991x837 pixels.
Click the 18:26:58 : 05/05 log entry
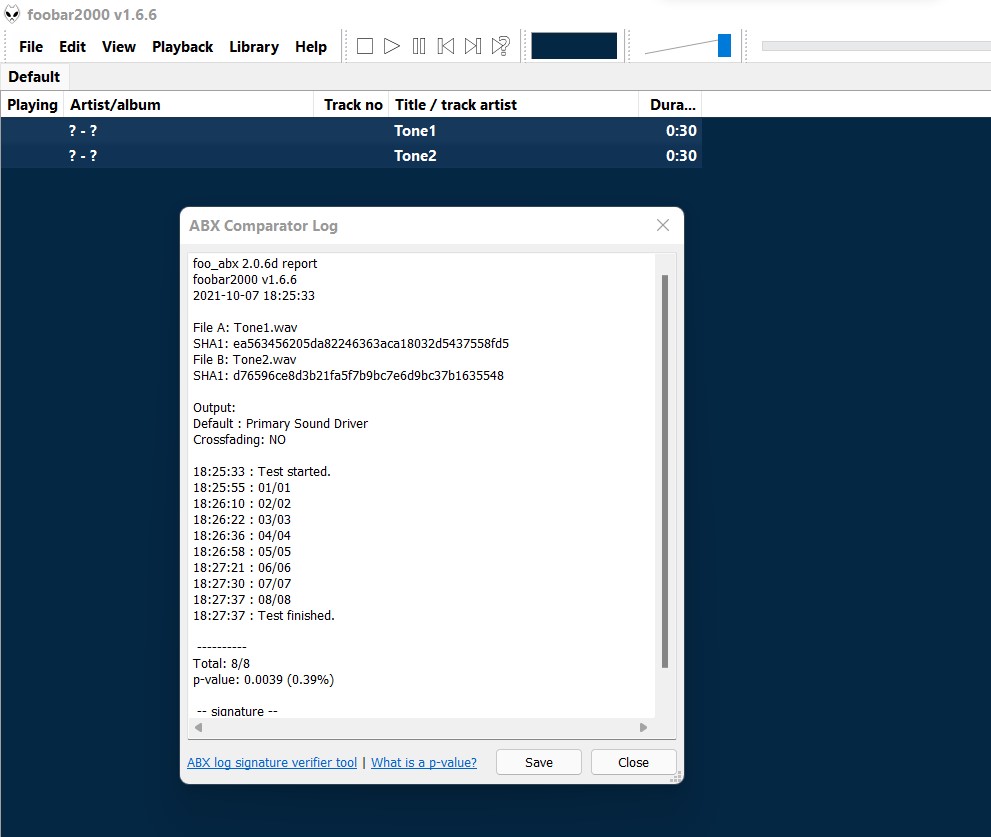pyautogui.click(x=242, y=552)
